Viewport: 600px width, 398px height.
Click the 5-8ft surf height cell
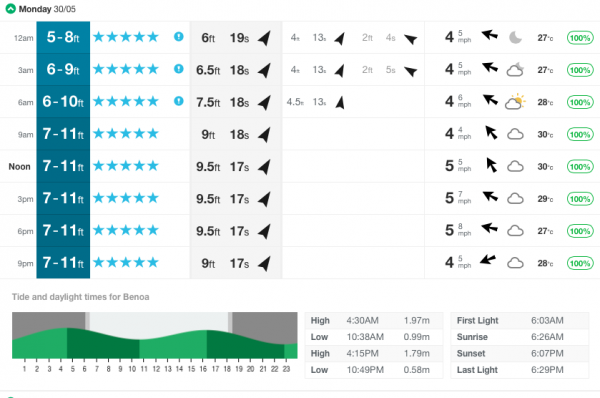coord(63,38)
